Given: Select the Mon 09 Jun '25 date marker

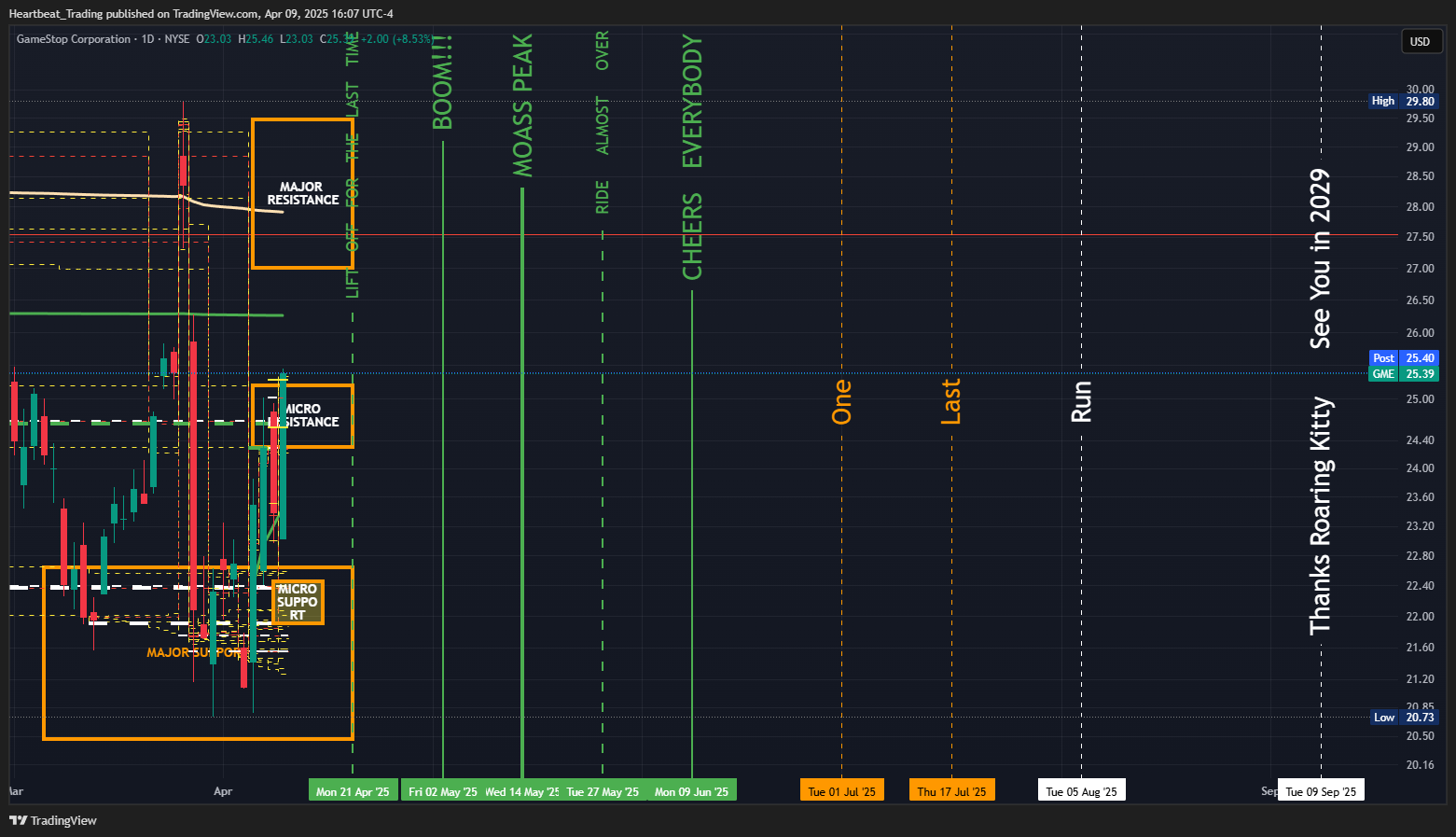Looking at the screenshot, I should click(x=692, y=791).
